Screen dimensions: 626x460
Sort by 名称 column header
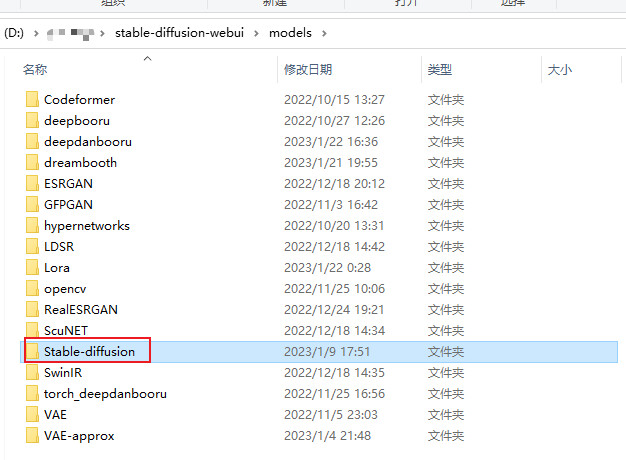[36, 70]
